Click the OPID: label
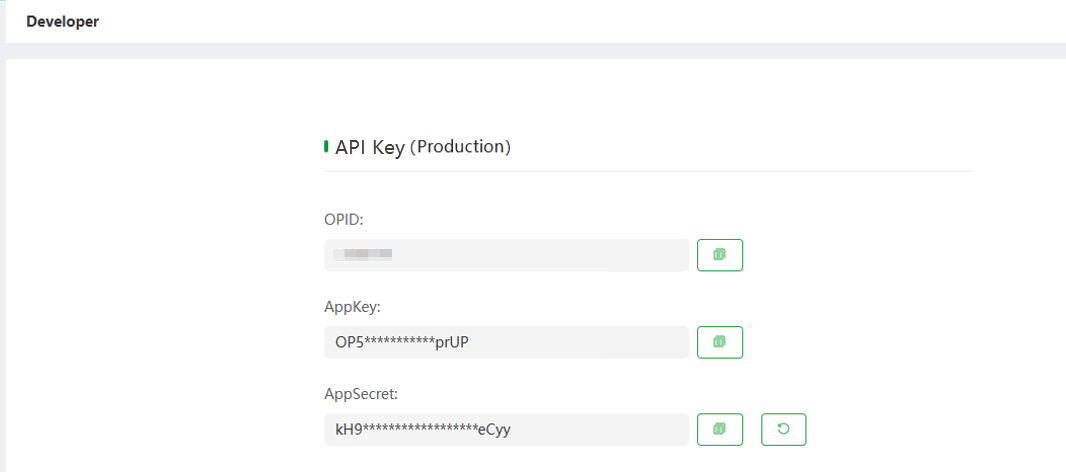This screenshot has height=472, width=1066. point(343,219)
